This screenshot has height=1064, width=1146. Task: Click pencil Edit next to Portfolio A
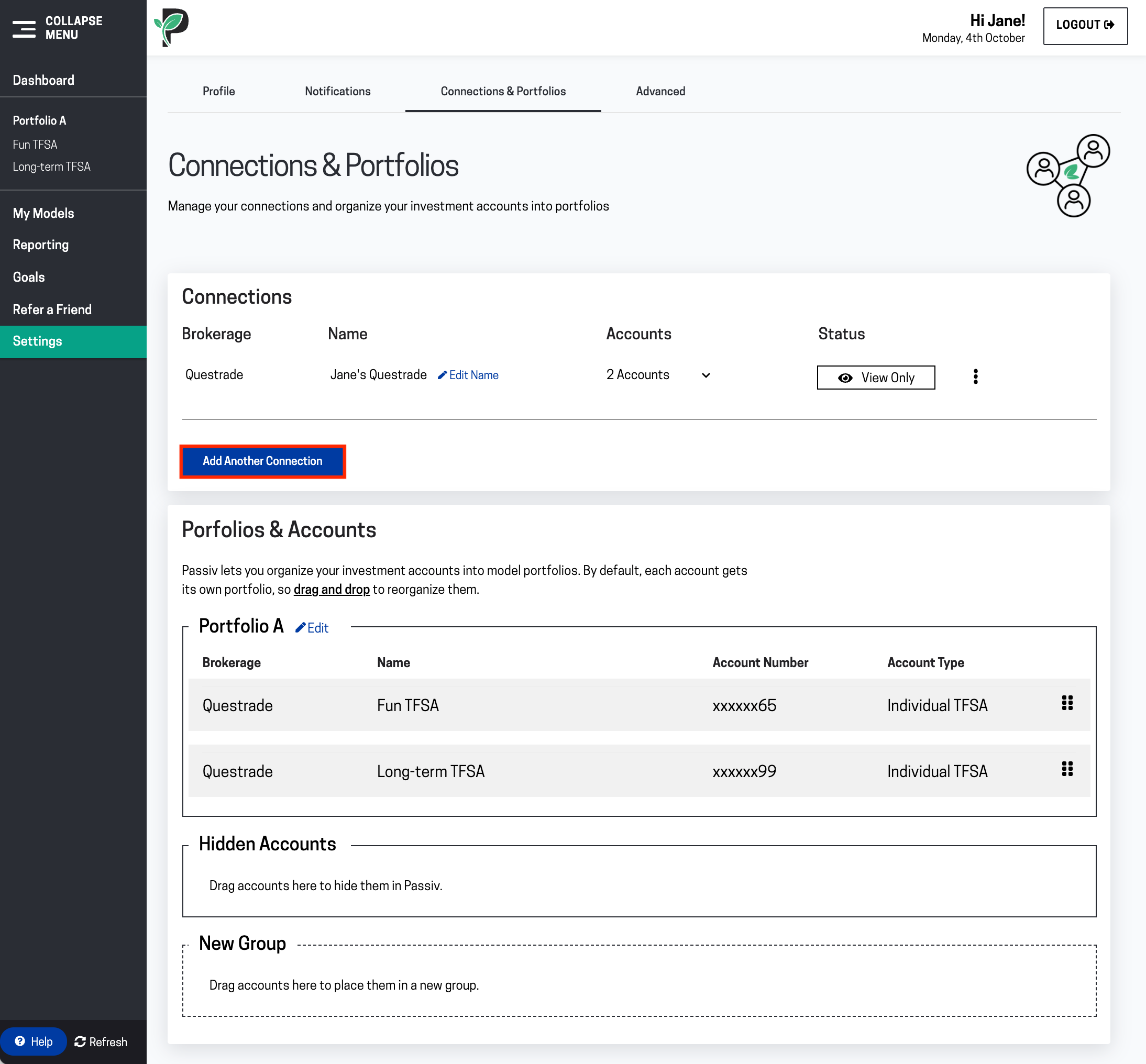tap(312, 628)
